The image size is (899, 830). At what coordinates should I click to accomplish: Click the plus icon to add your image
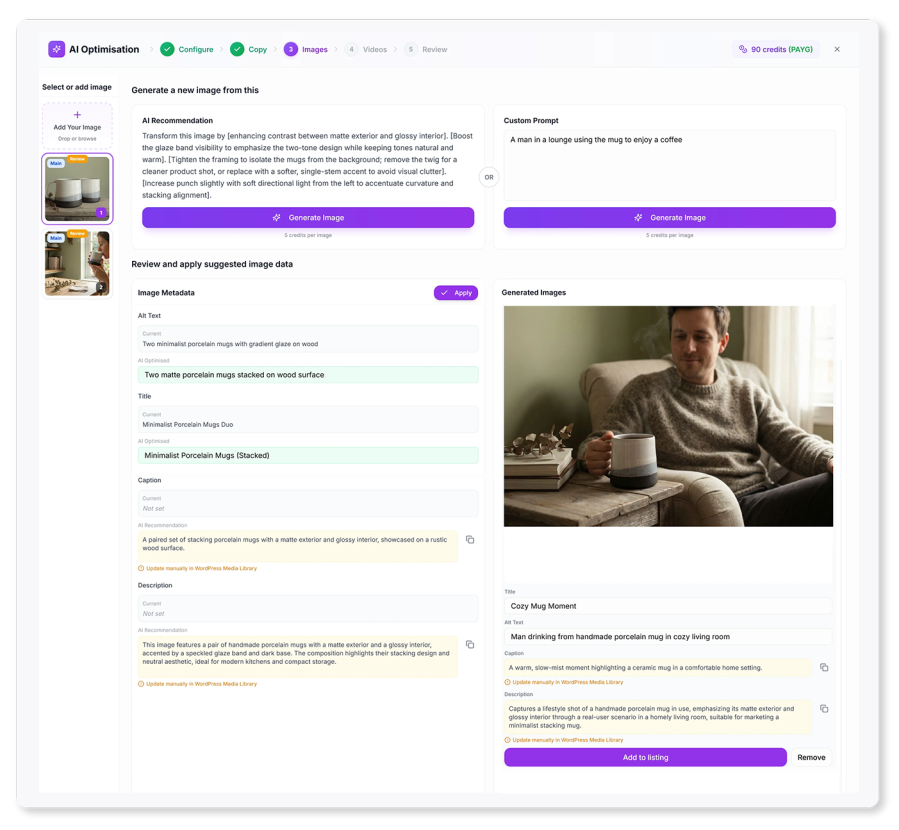pyautogui.click(x=77, y=115)
